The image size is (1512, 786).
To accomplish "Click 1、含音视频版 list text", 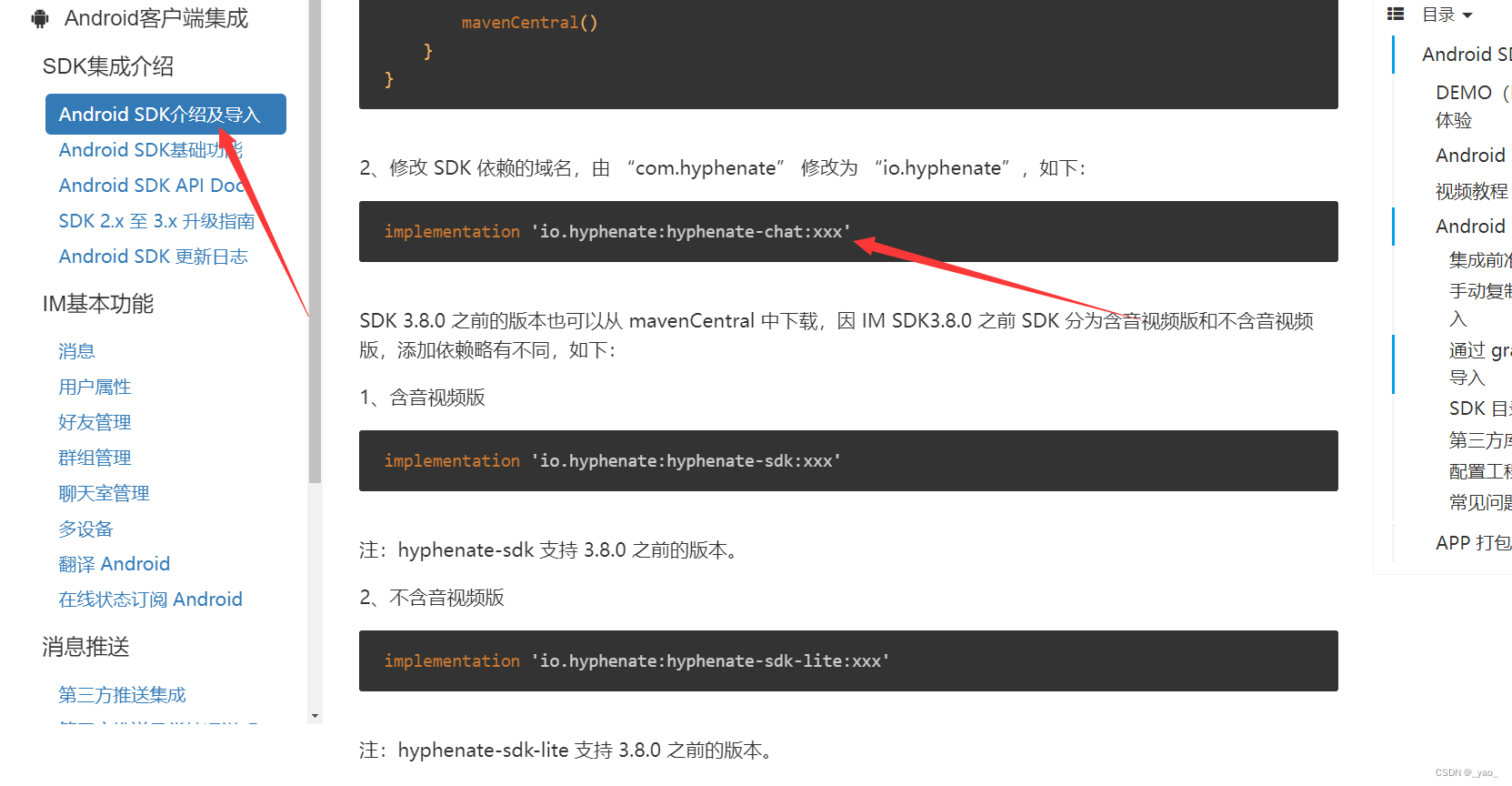I will tap(423, 398).
